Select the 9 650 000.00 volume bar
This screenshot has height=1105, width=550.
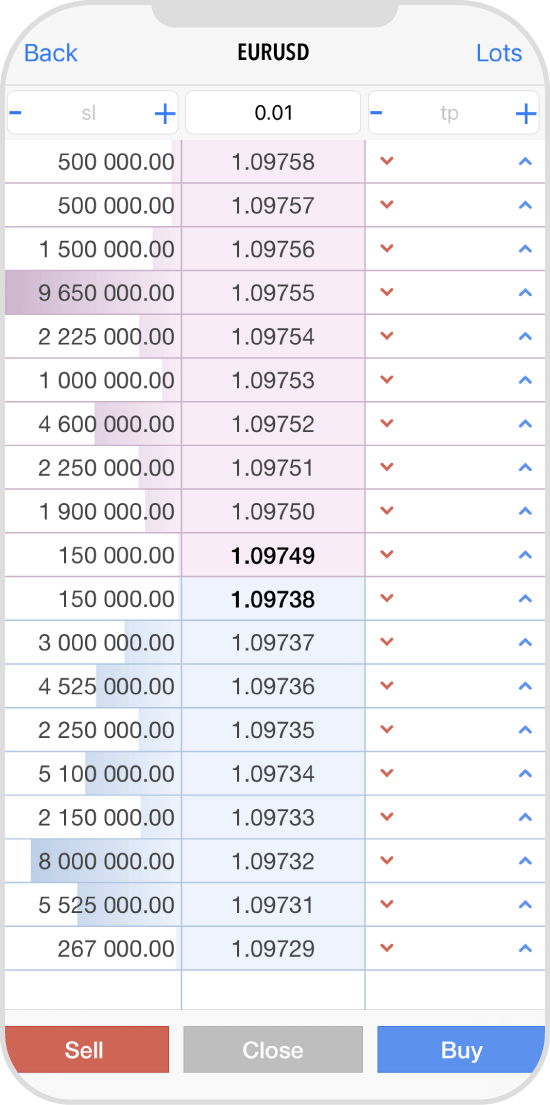pyautogui.click(x=93, y=292)
